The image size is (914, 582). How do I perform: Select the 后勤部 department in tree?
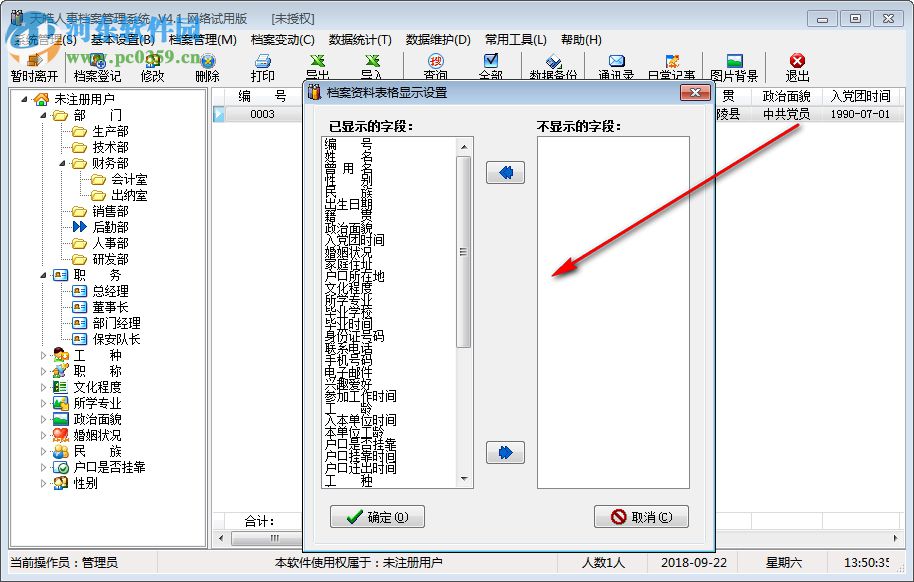point(110,227)
